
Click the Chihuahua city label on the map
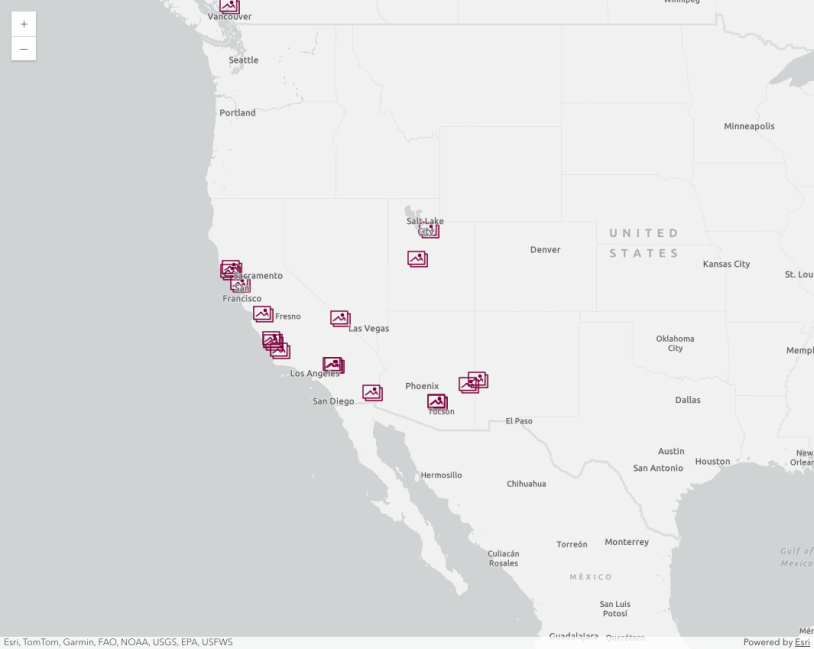(526, 484)
